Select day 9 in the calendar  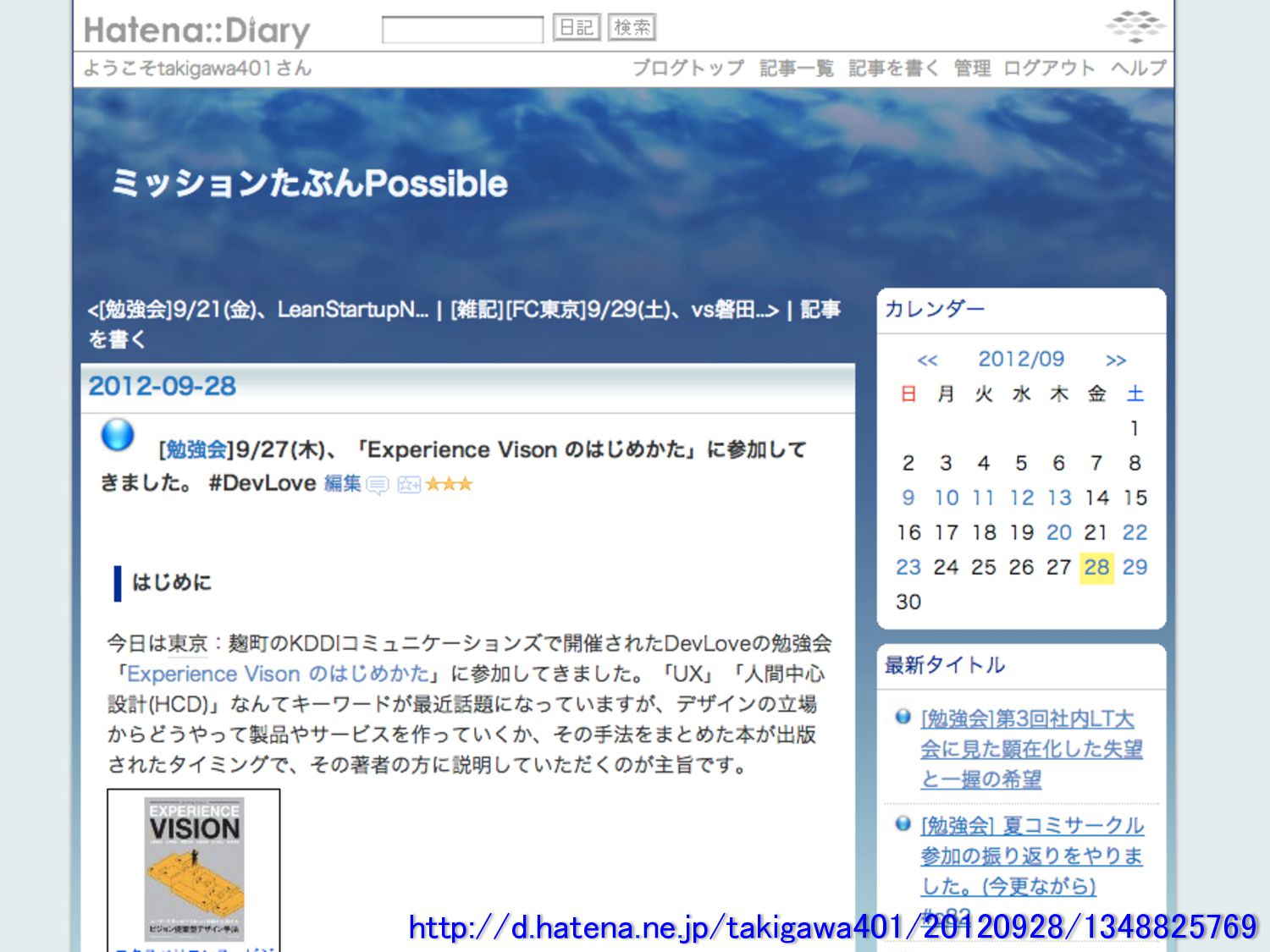click(x=908, y=498)
